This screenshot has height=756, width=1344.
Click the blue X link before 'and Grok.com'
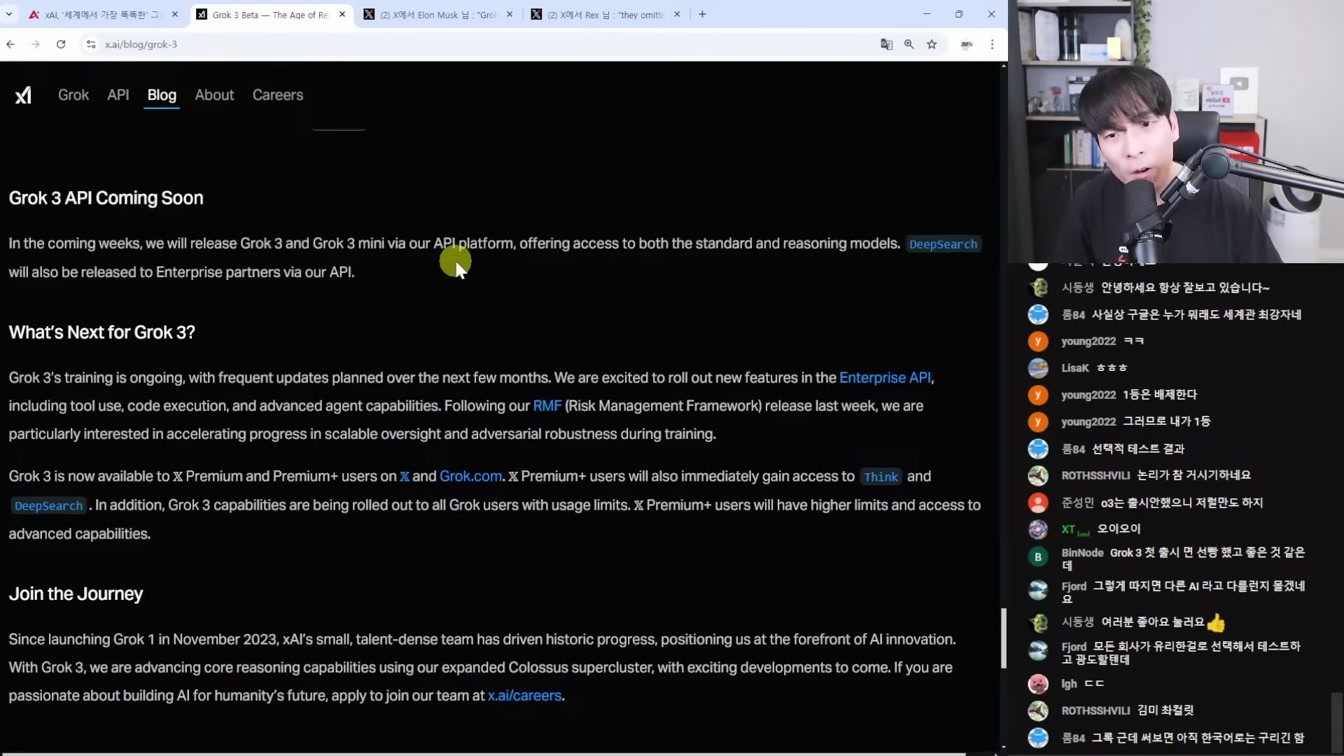point(404,477)
